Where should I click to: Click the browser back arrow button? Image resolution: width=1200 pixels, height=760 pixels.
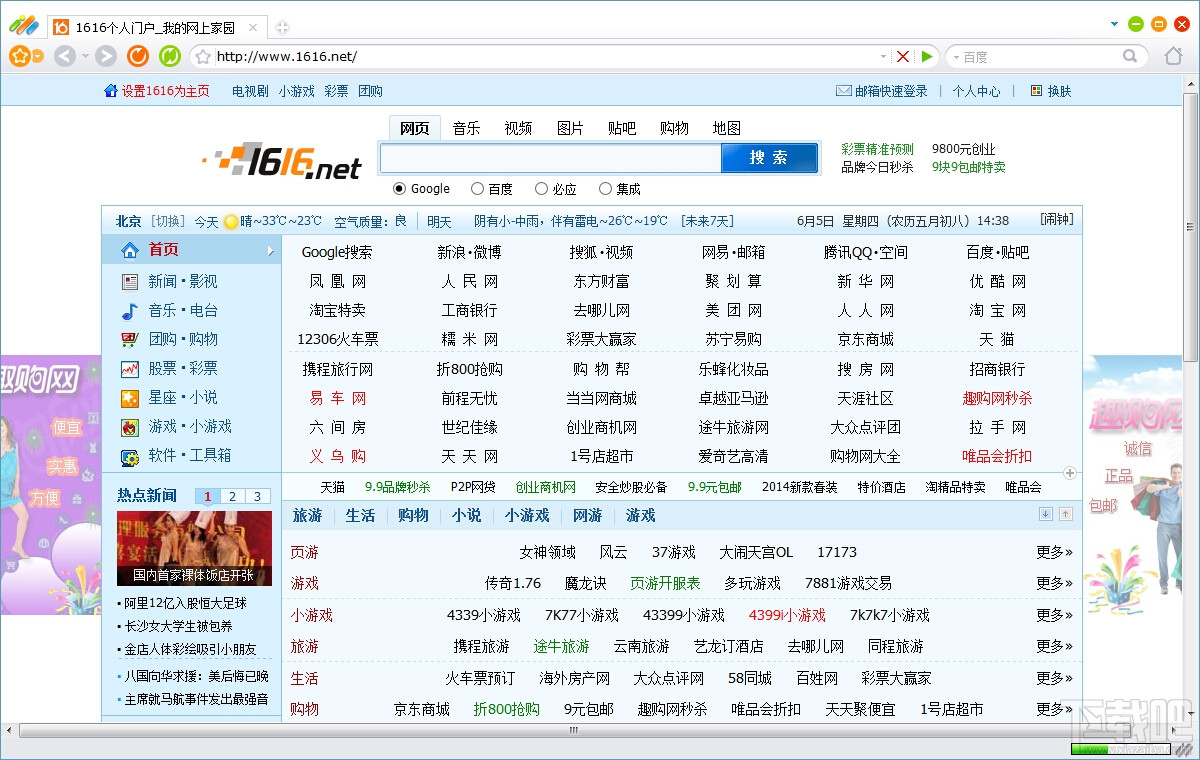pos(65,57)
